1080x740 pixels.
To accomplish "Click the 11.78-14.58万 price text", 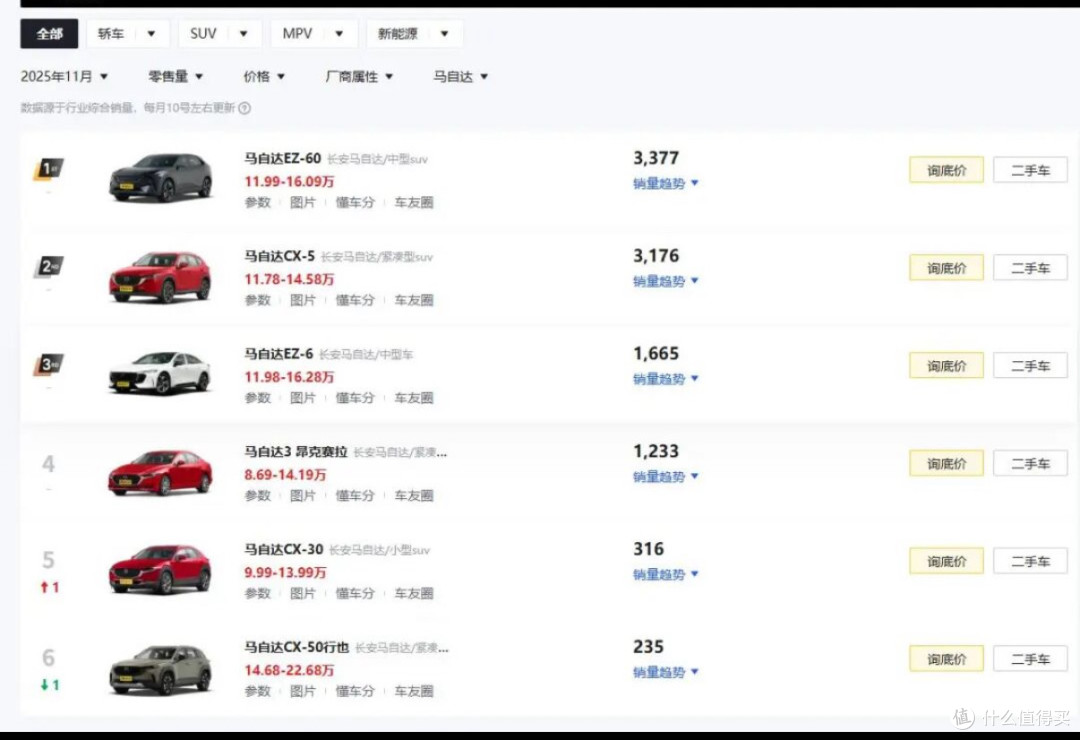I will 289,280.
